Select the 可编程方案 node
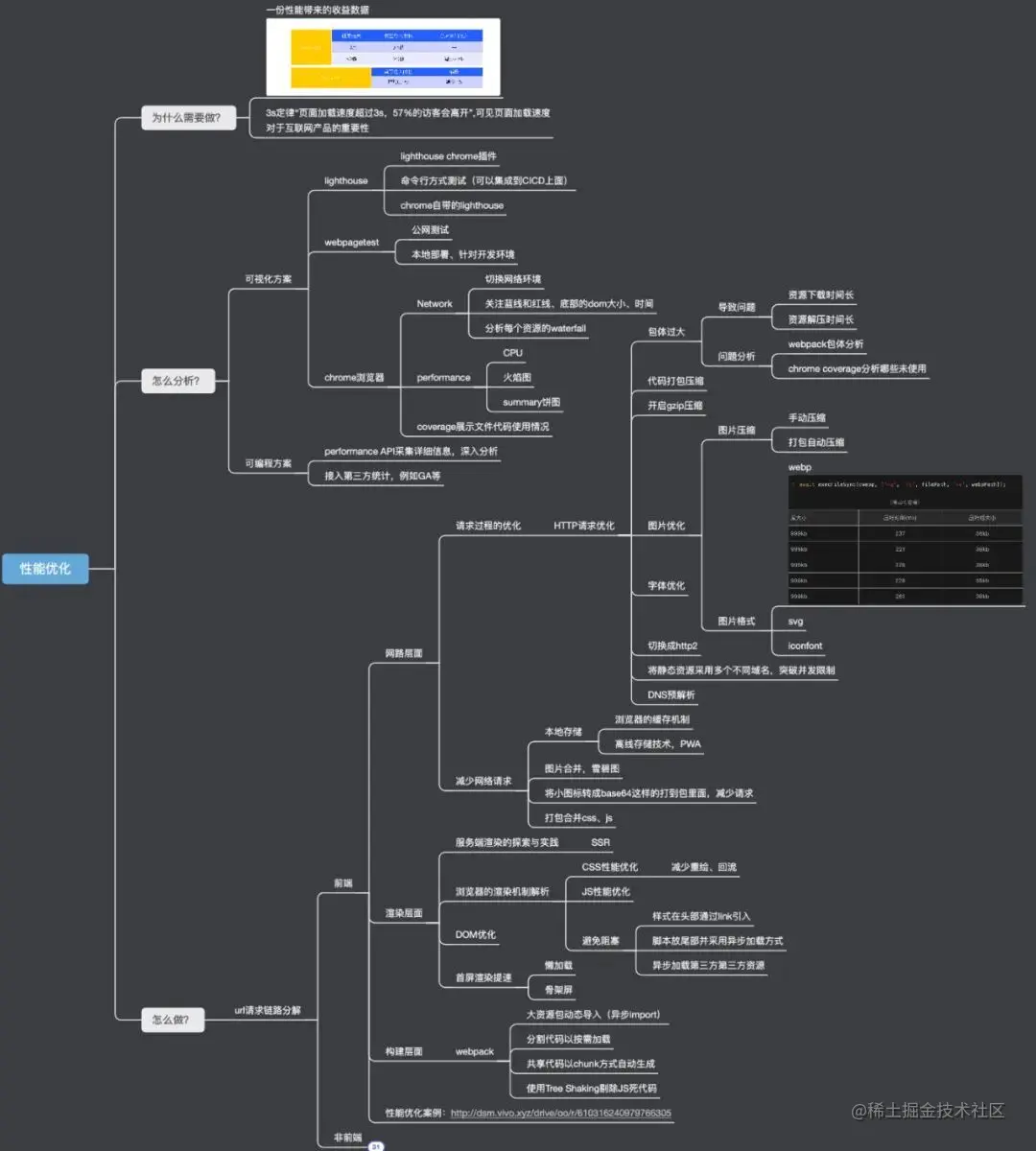The width and height of the screenshot is (1036, 1151). 268,463
